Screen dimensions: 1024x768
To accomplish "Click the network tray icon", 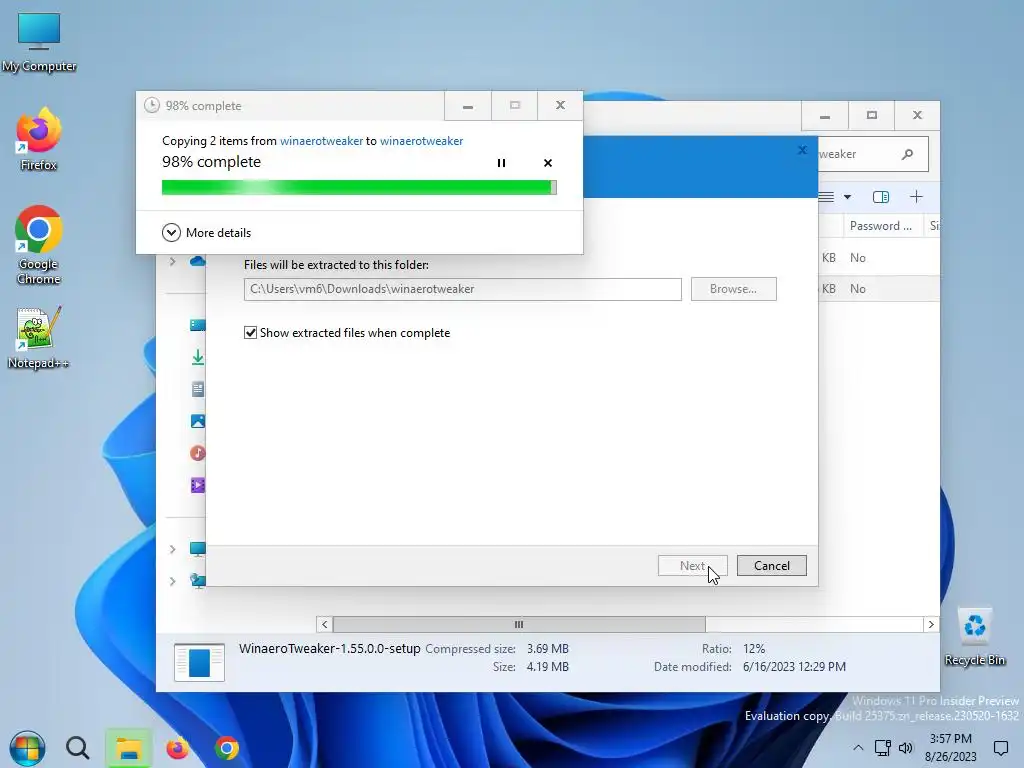I will (x=882, y=748).
